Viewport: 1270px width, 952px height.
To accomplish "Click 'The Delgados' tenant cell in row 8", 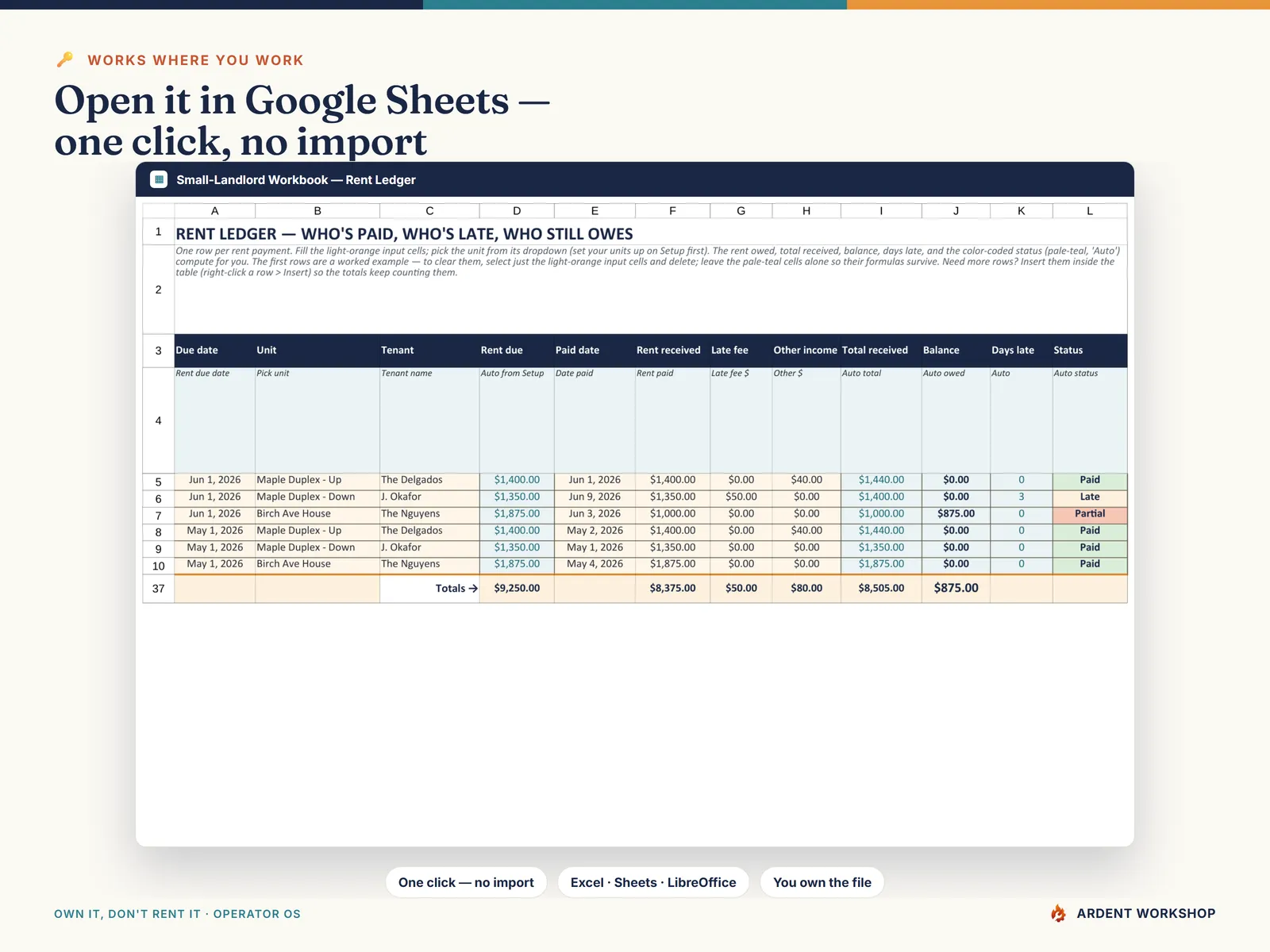I will pyautogui.click(x=429, y=531).
